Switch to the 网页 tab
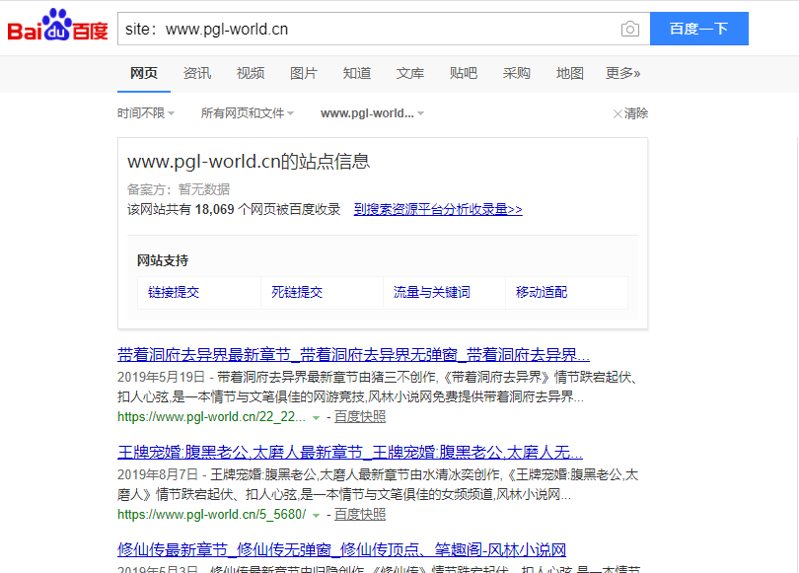 pyautogui.click(x=144, y=73)
